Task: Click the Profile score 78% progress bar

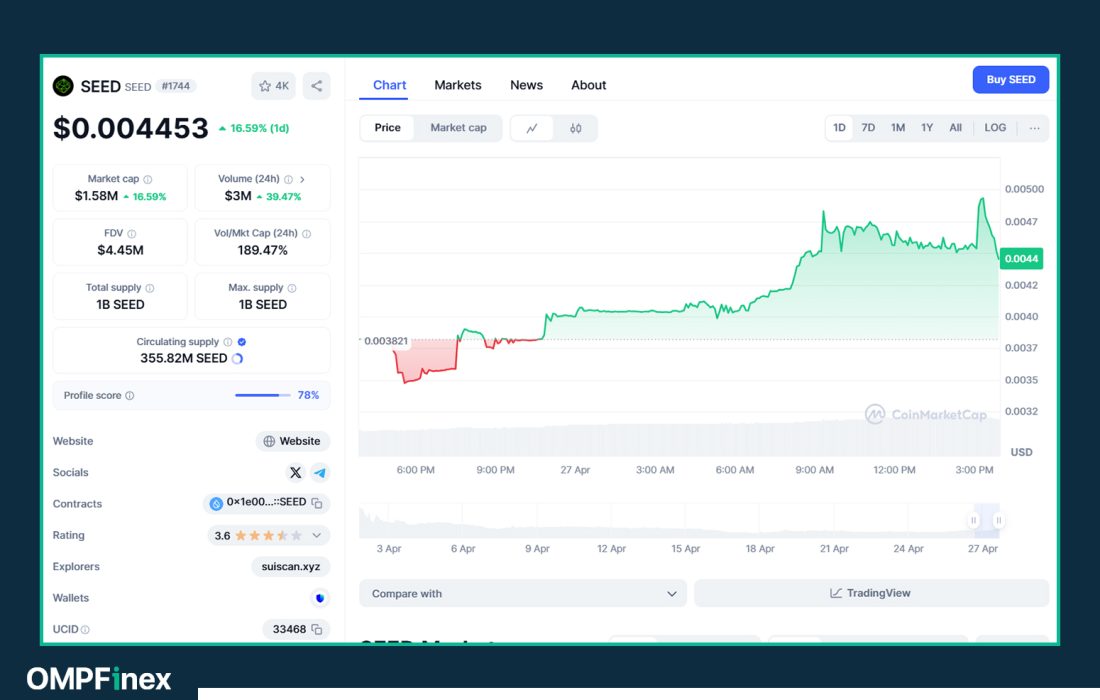Action: (x=262, y=396)
